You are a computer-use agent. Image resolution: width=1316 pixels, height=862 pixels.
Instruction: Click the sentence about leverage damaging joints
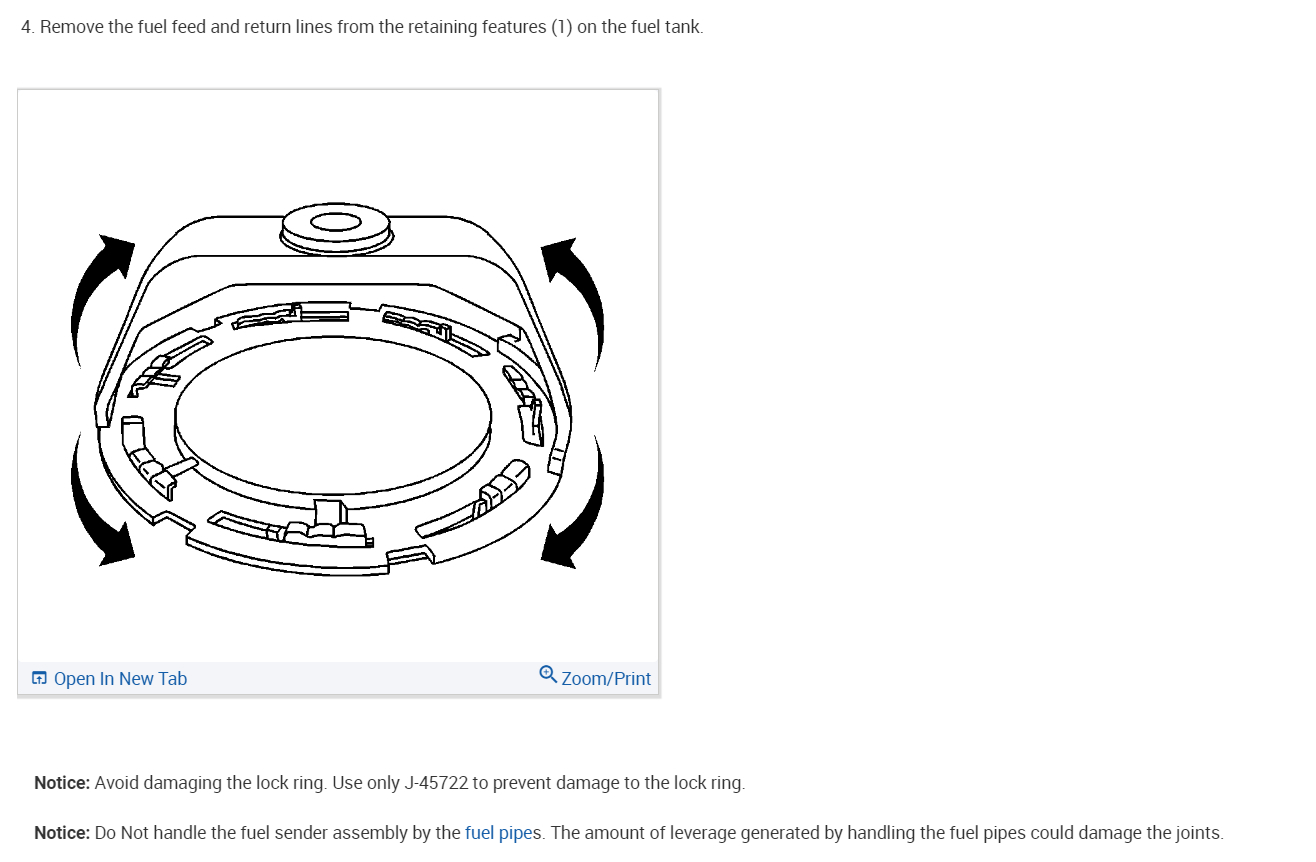click(886, 832)
